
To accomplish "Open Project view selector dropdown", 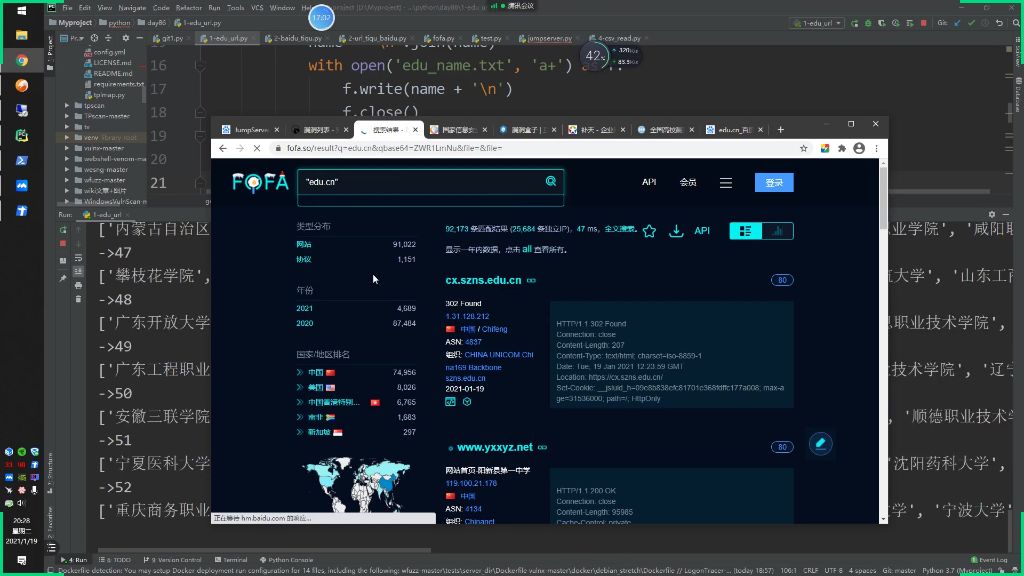I will pyautogui.click(x=72, y=39).
